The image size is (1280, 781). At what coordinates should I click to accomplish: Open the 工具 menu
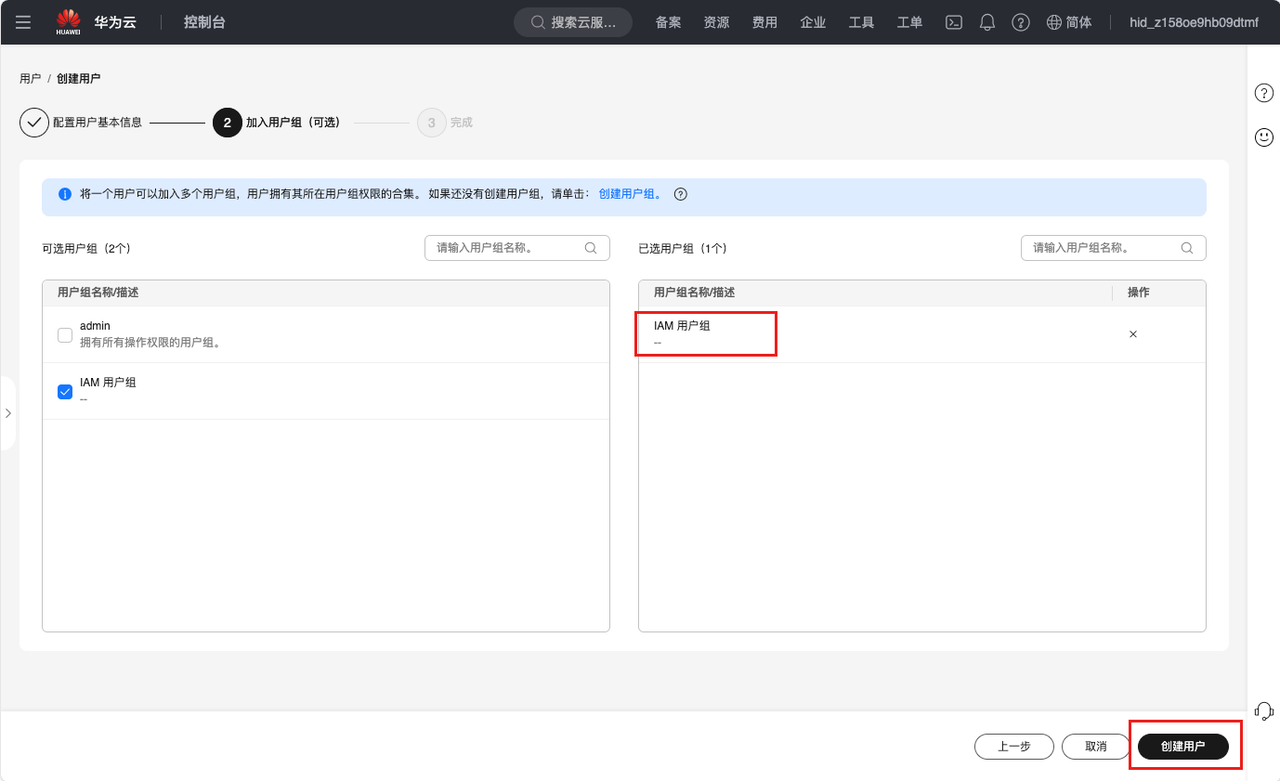click(861, 22)
